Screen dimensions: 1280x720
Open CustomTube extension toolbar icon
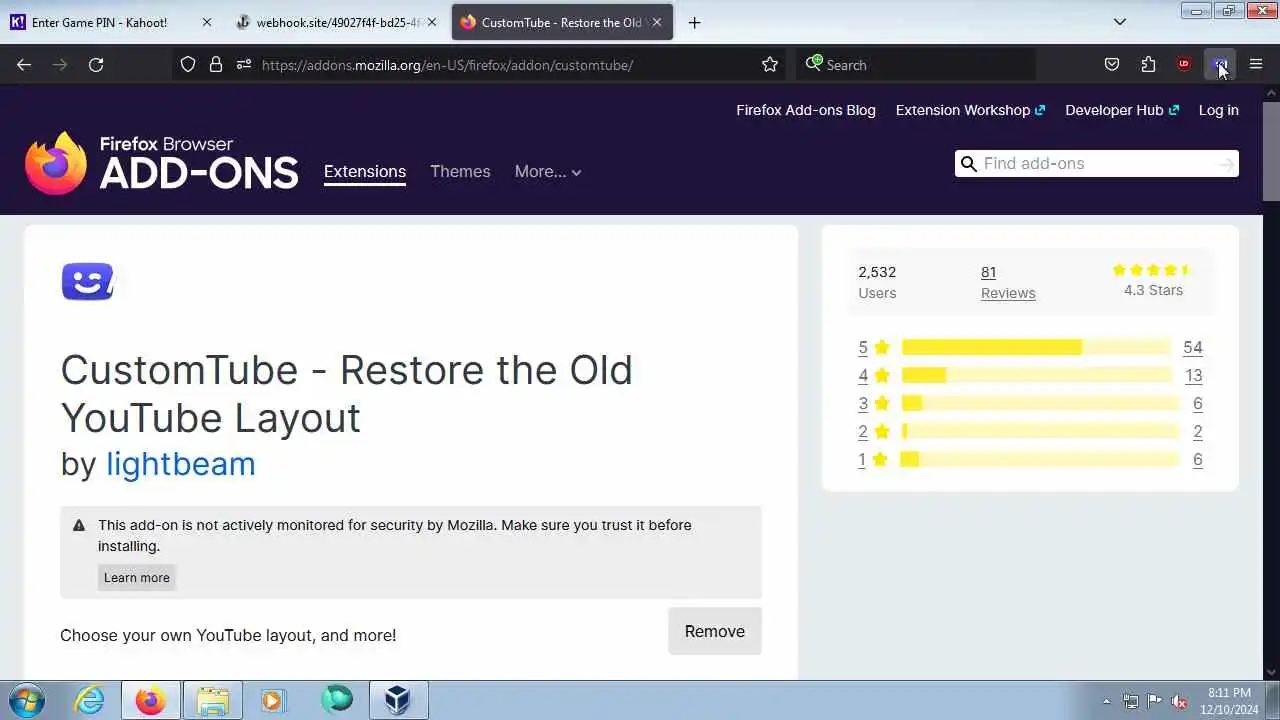click(1220, 65)
